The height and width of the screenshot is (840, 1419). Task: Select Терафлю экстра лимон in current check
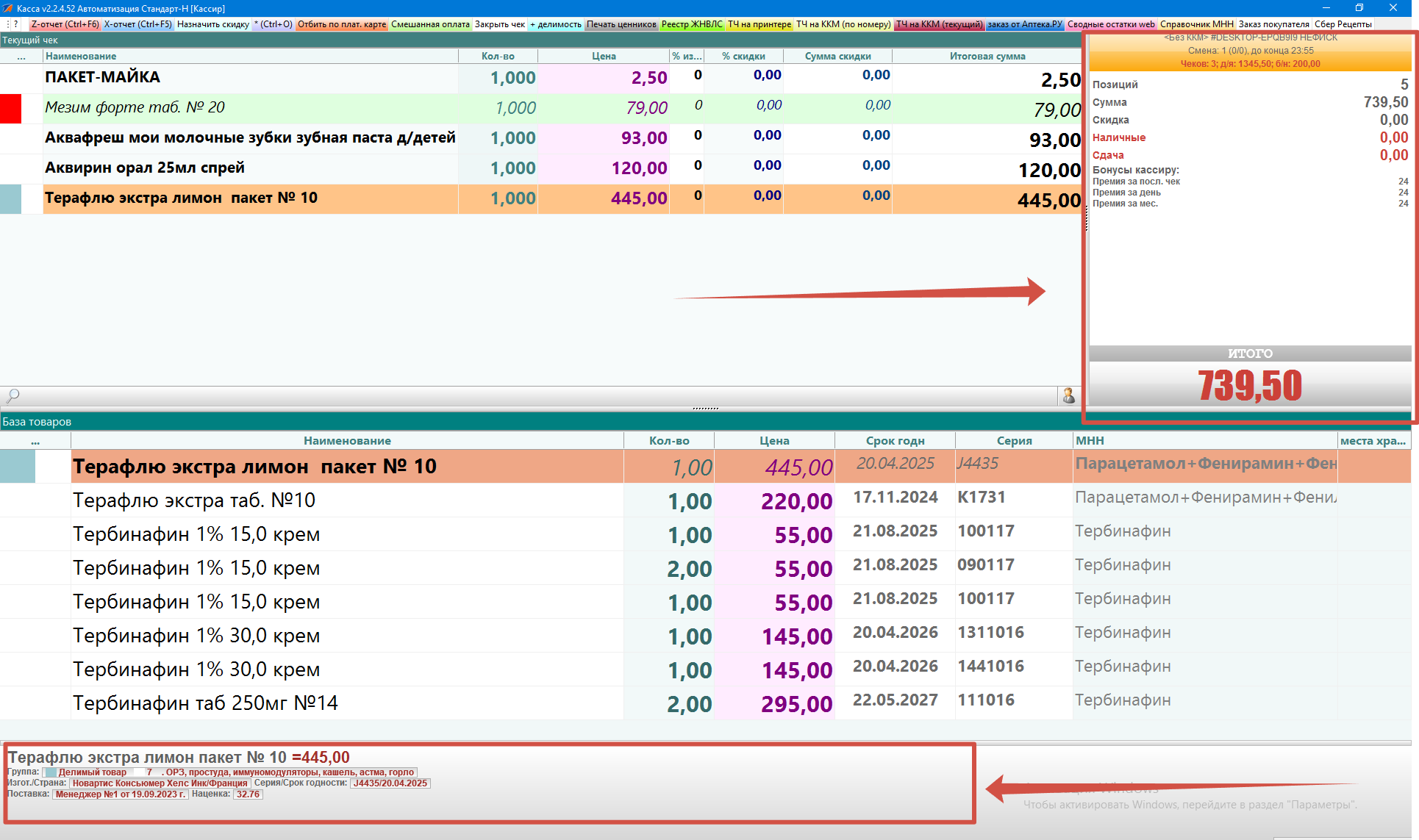540,198
